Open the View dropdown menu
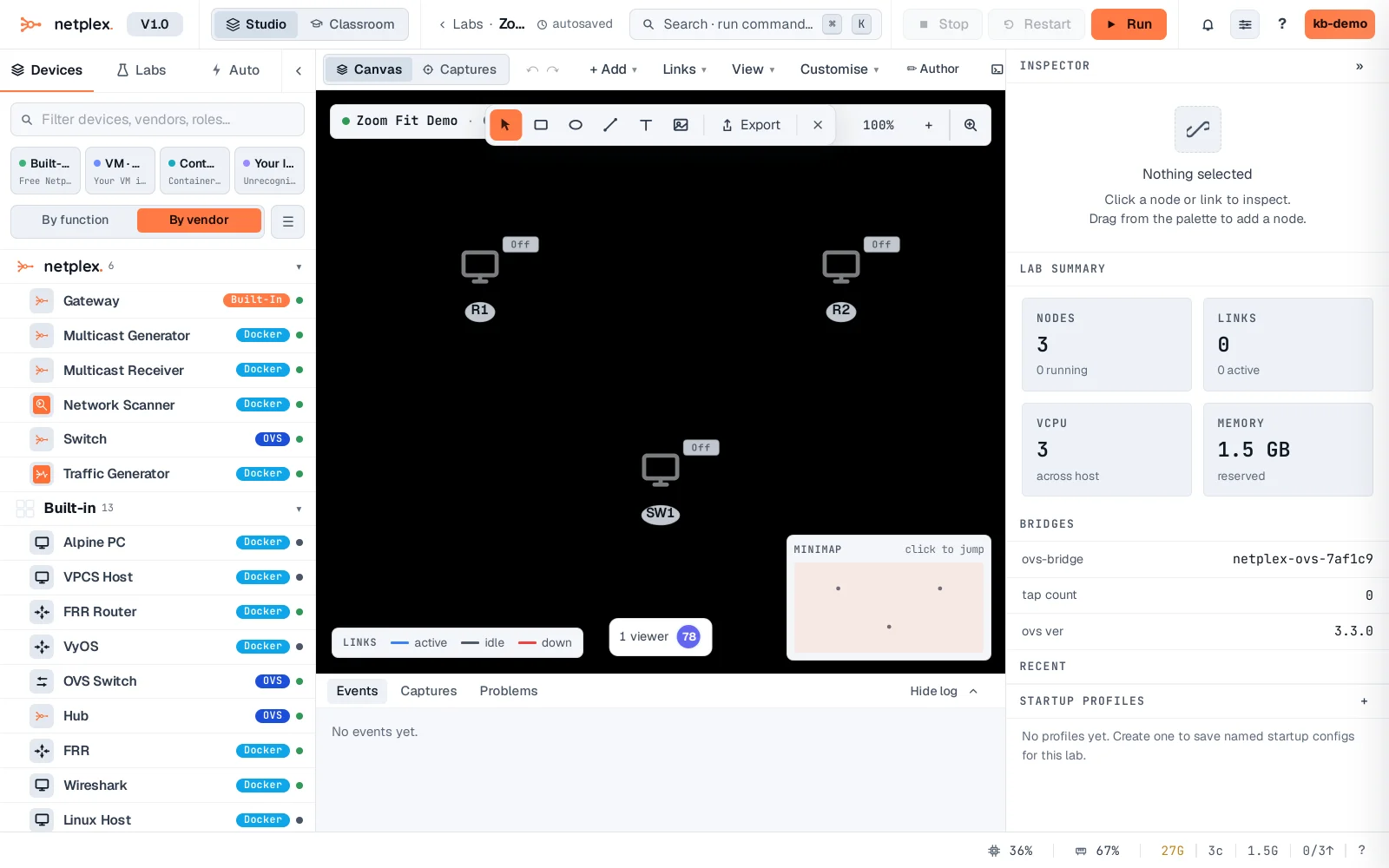 click(753, 69)
